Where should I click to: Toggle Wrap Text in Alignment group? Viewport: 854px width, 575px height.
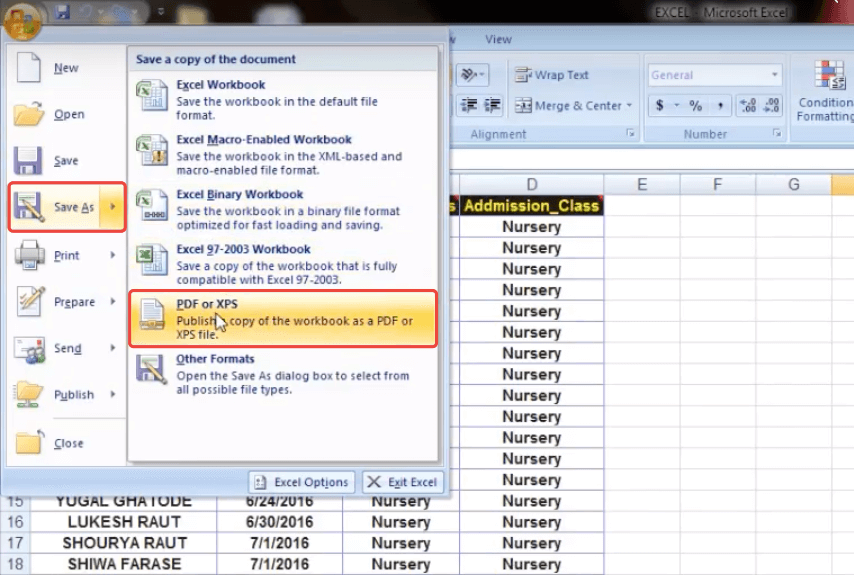pos(551,75)
